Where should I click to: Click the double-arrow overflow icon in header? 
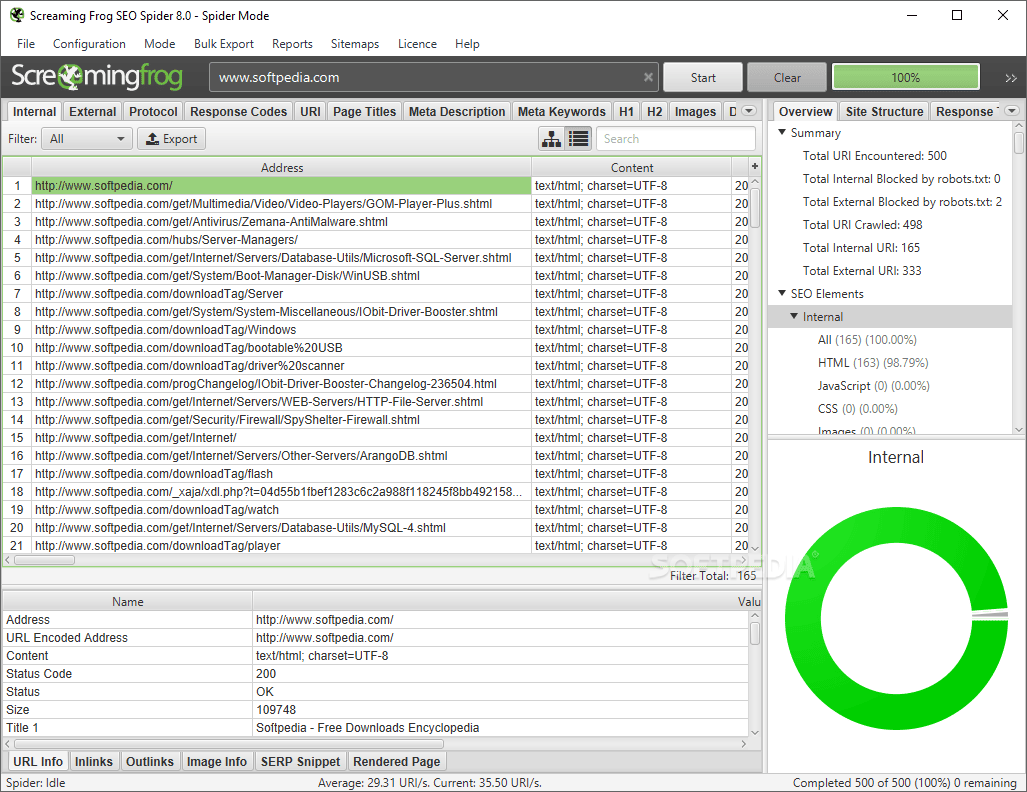tap(1011, 78)
